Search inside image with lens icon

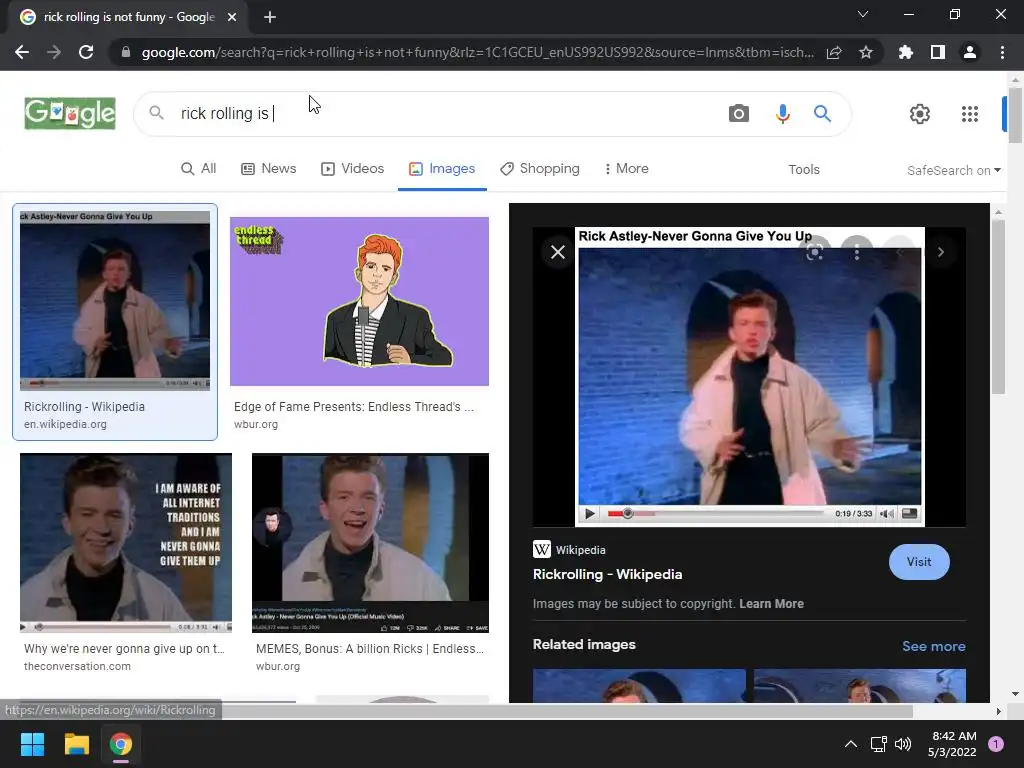coord(814,252)
